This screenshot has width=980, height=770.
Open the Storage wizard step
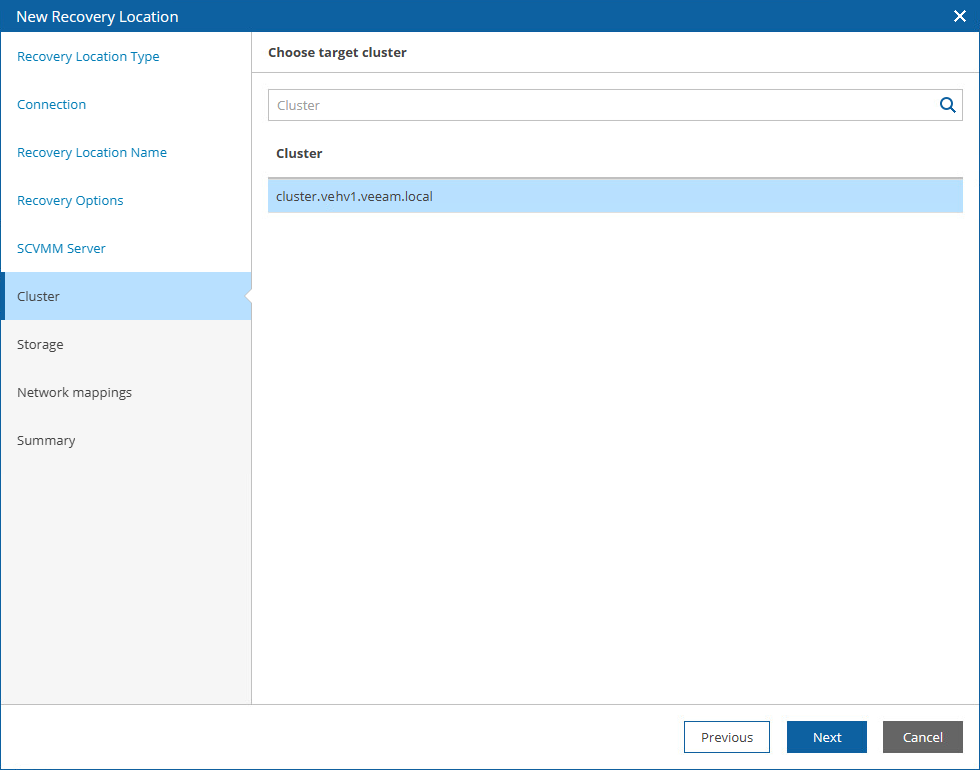click(40, 345)
